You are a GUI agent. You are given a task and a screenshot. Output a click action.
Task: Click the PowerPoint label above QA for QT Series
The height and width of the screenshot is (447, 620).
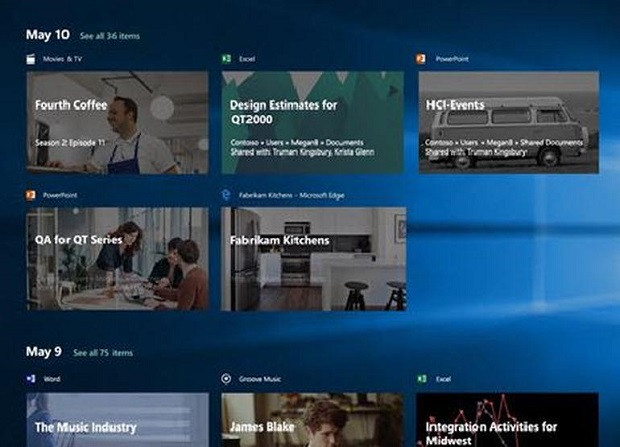[60, 195]
